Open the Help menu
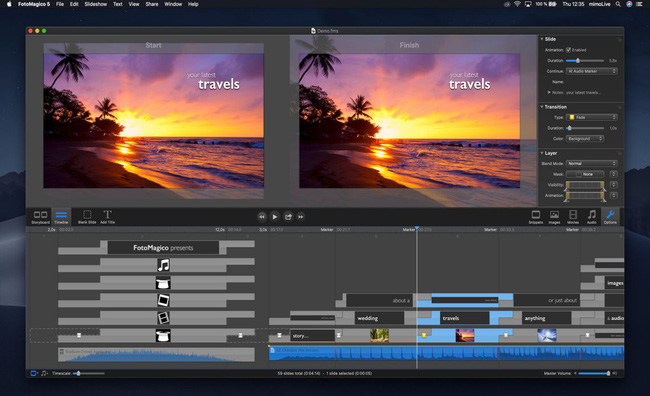Image resolution: width=650 pixels, height=396 pixels. 193,4
